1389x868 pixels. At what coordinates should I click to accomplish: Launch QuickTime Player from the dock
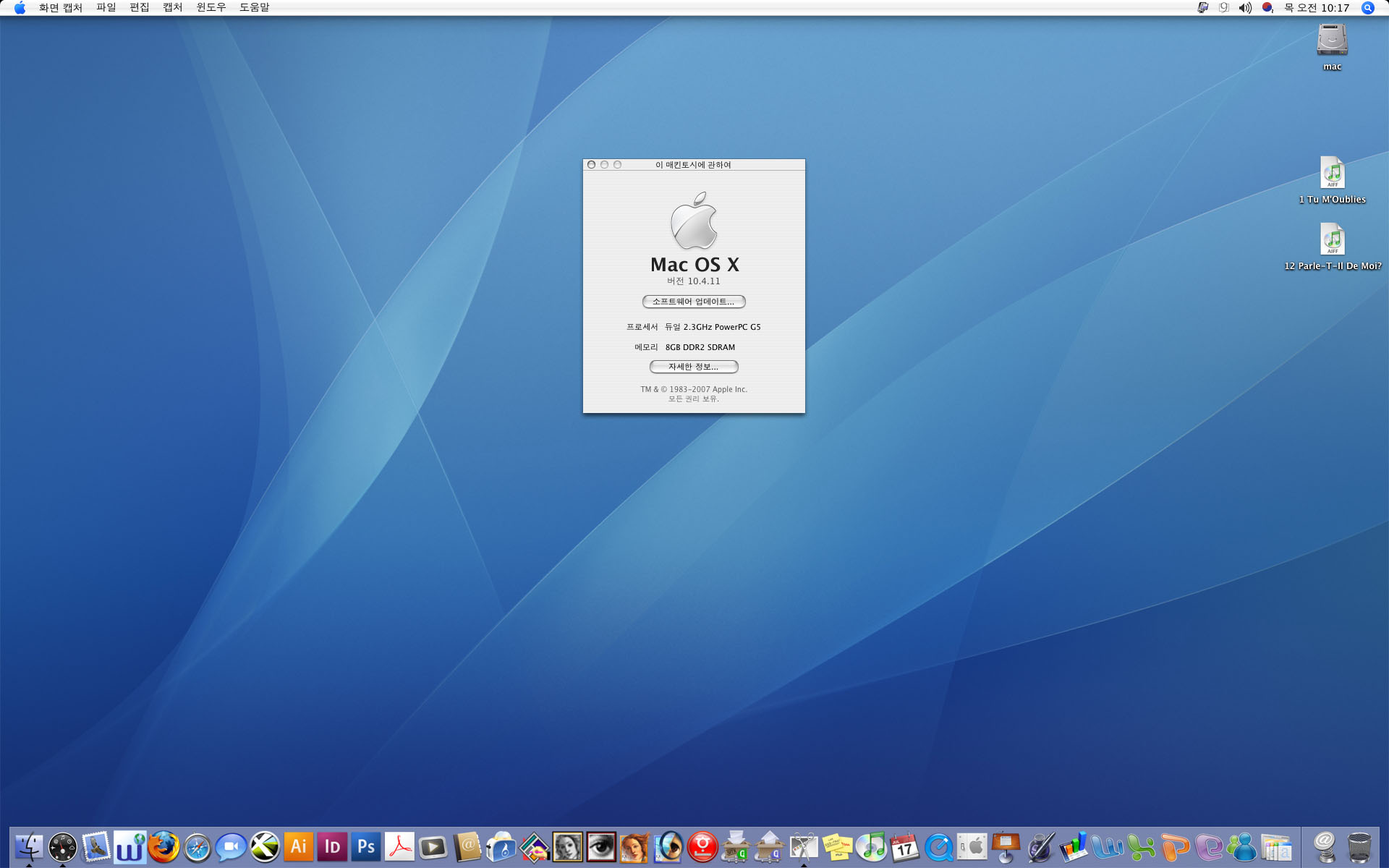938,847
